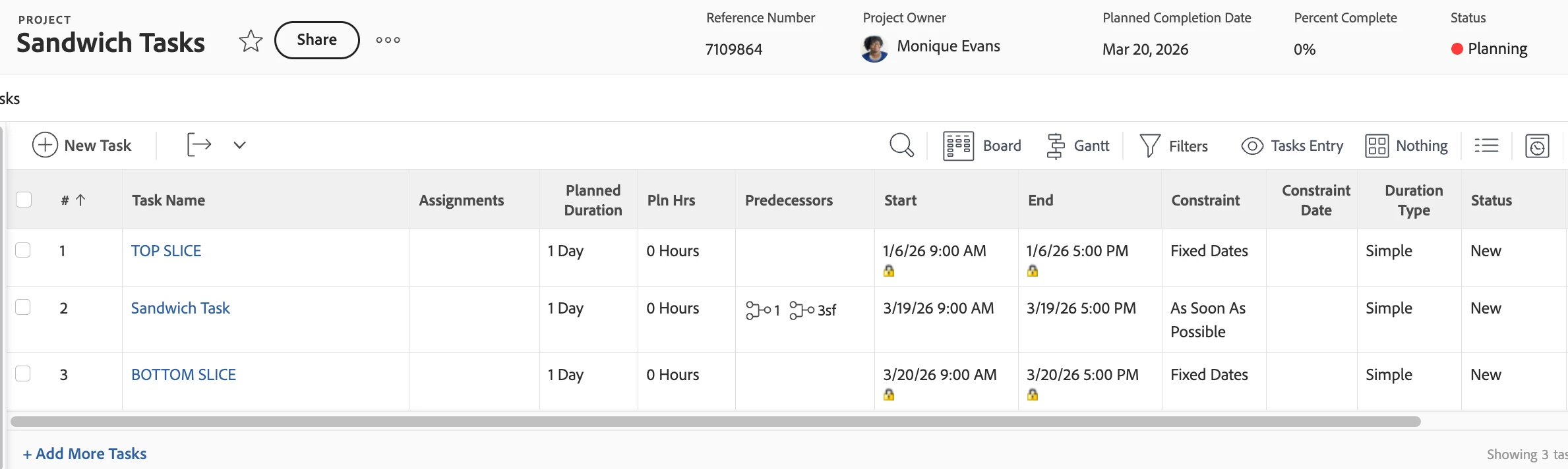Check the Sandwich Task row checkbox
Viewport: 1568px width, 469px height.
coord(23,308)
